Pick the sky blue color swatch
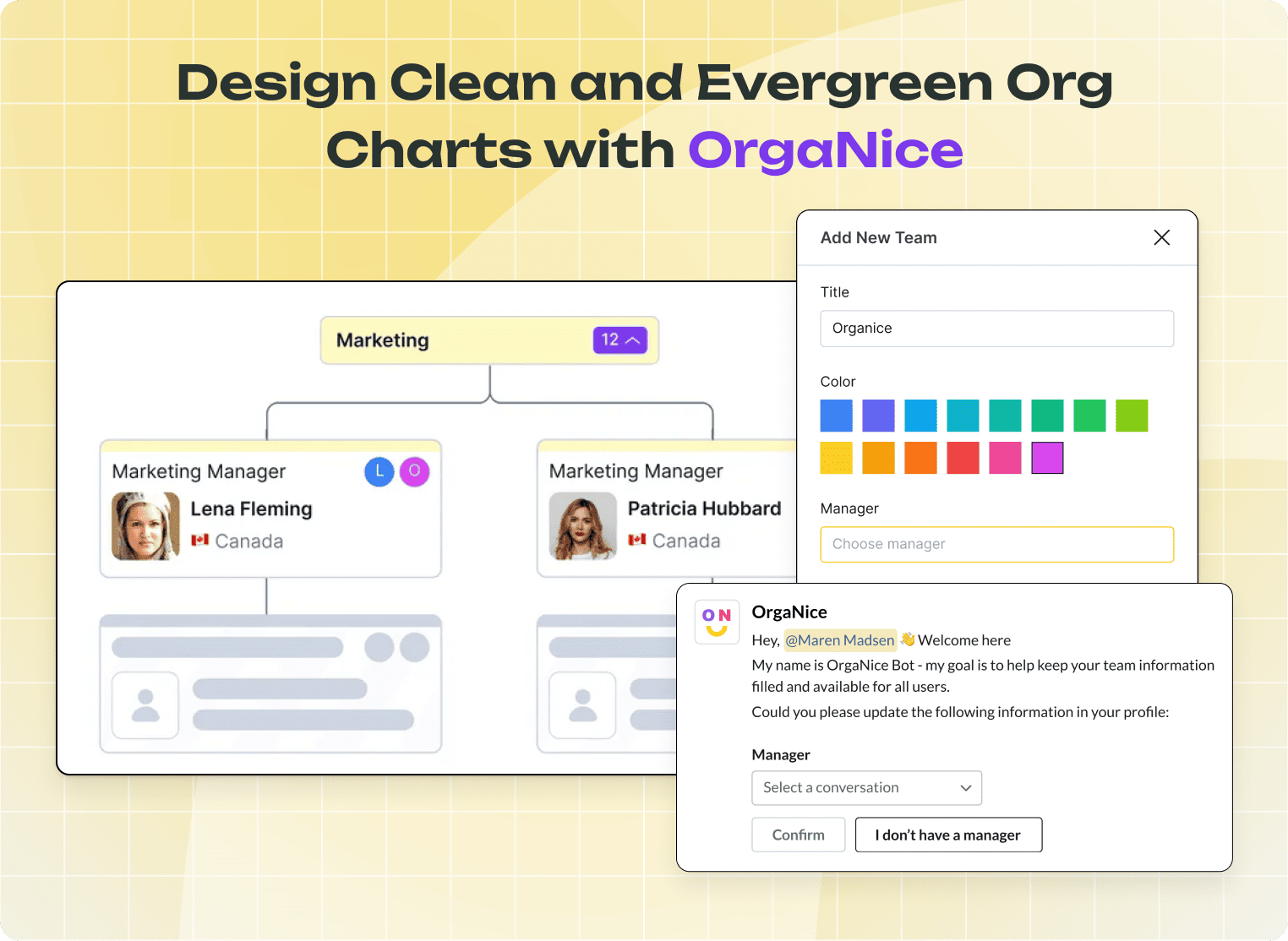1288x941 pixels. (920, 416)
